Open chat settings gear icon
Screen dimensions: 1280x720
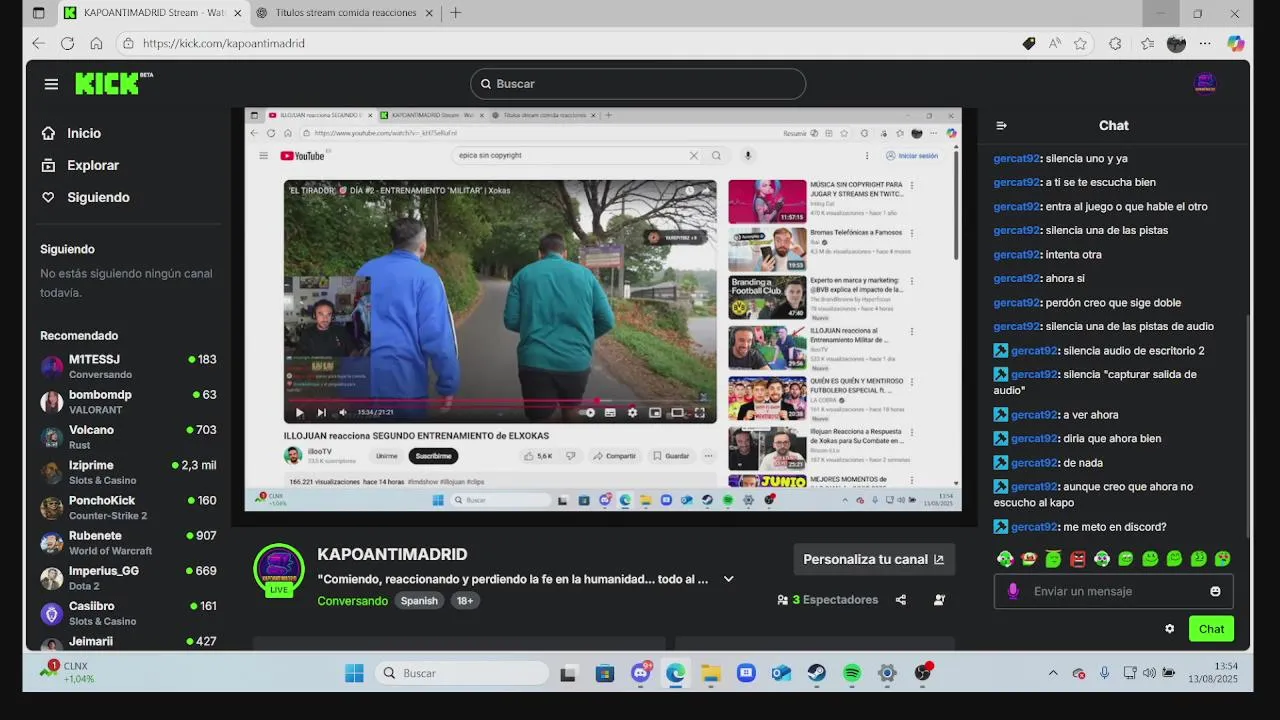1169,629
